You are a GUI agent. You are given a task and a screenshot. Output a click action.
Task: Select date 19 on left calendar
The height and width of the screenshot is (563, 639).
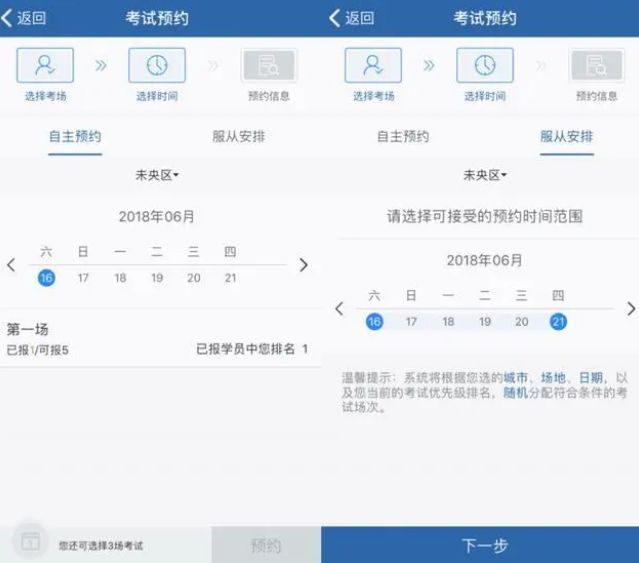pyautogui.click(x=157, y=278)
